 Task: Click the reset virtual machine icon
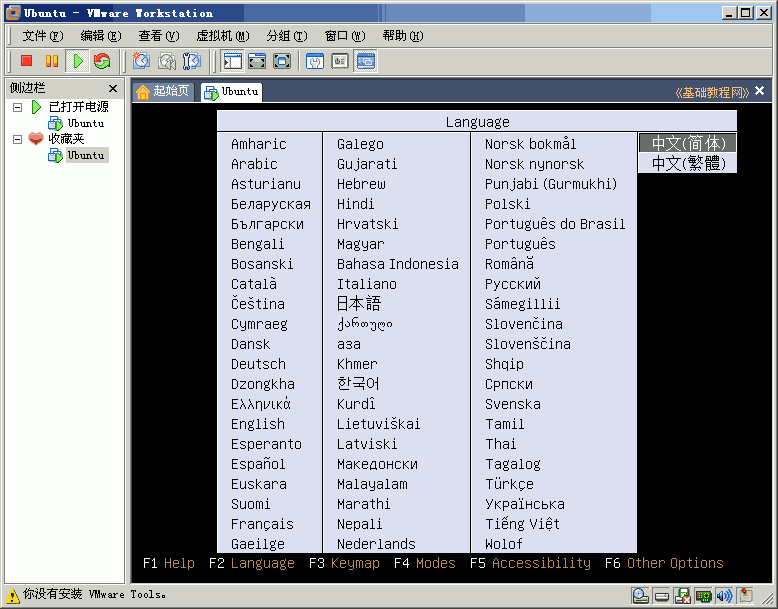tap(102, 61)
